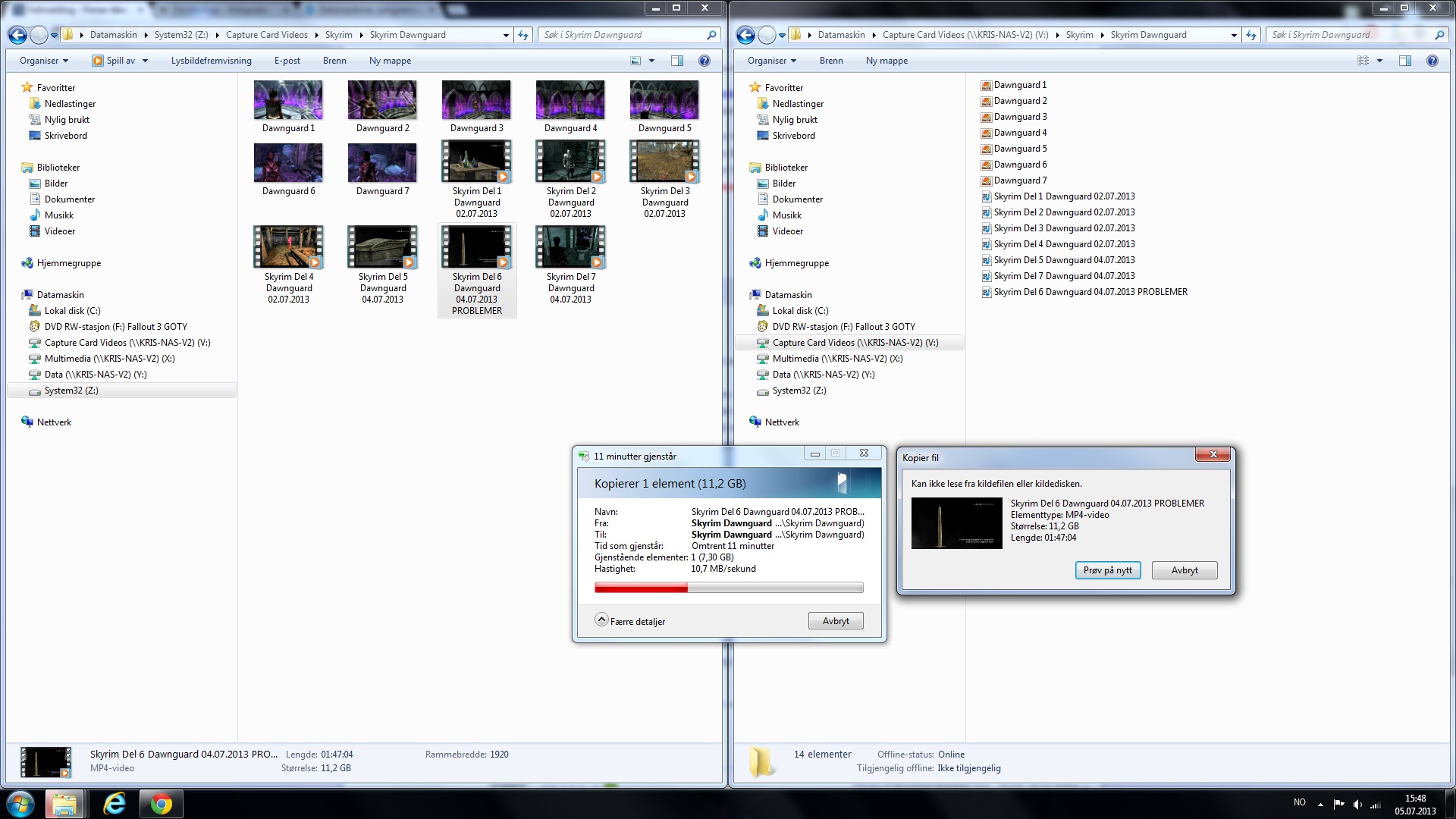
Task: Click Avbryt in Kopier fil error dialog
Action: tap(1185, 570)
